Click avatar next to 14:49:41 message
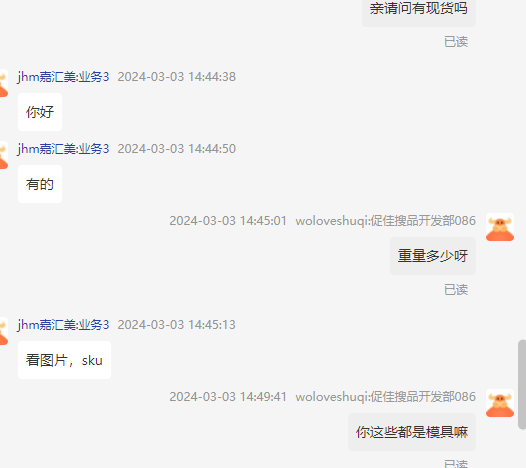526x468 pixels. coord(500,403)
